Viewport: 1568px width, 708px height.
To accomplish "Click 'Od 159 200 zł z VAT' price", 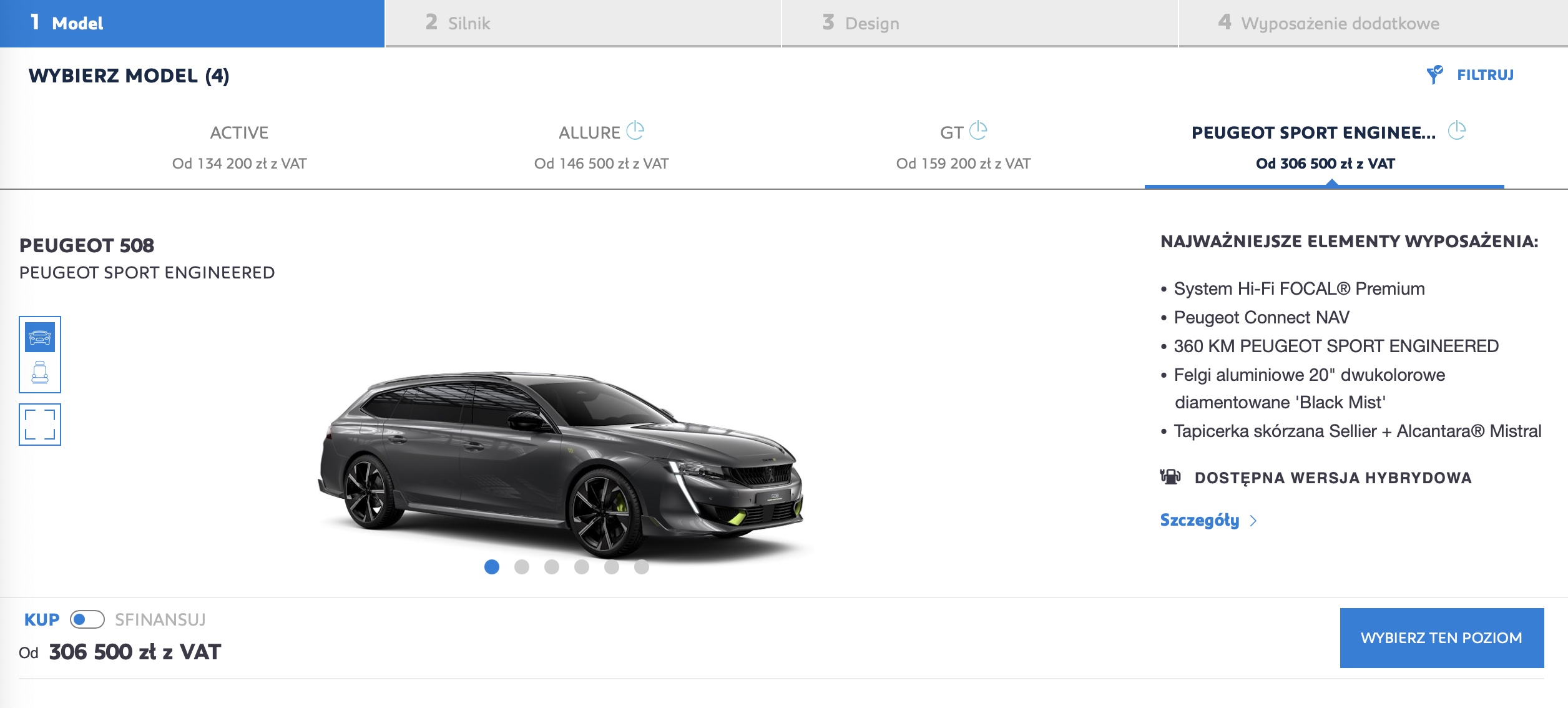I will [x=964, y=164].
